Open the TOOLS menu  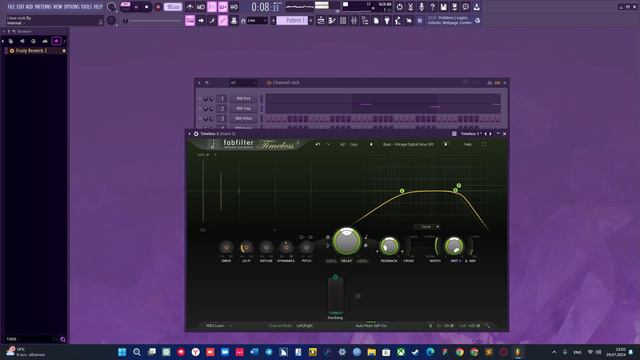tap(86, 7)
